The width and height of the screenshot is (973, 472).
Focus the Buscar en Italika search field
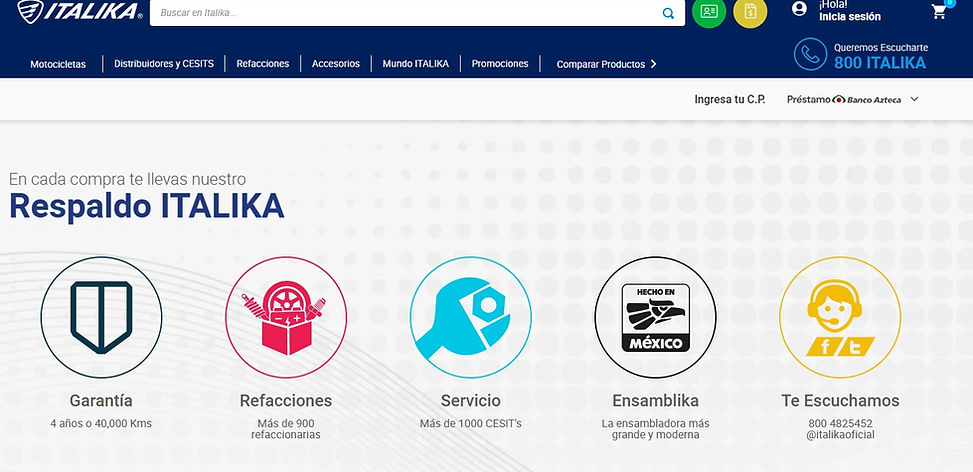tap(417, 12)
